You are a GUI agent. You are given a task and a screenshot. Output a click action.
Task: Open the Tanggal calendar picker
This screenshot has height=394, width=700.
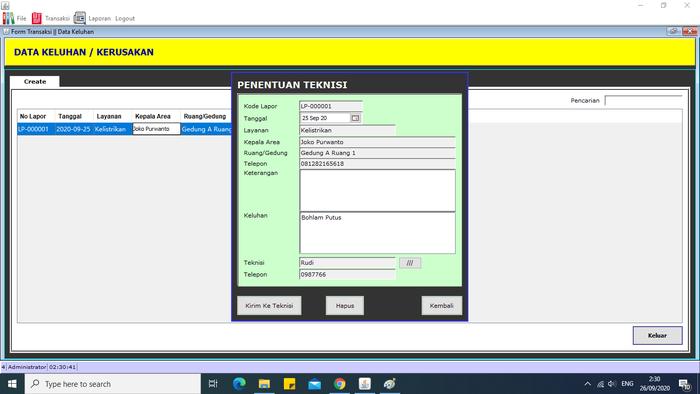click(x=355, y=118)
